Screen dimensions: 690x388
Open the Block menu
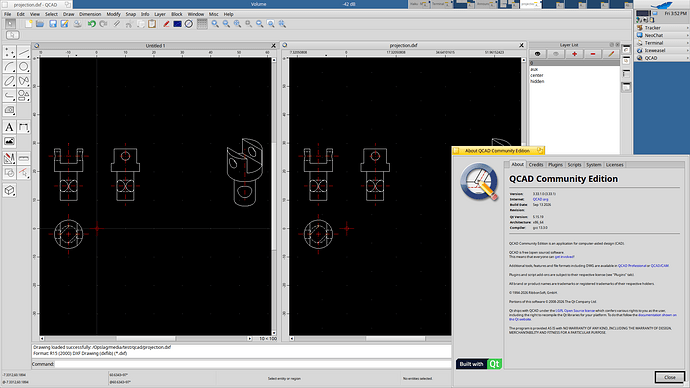tap(177, 14)
